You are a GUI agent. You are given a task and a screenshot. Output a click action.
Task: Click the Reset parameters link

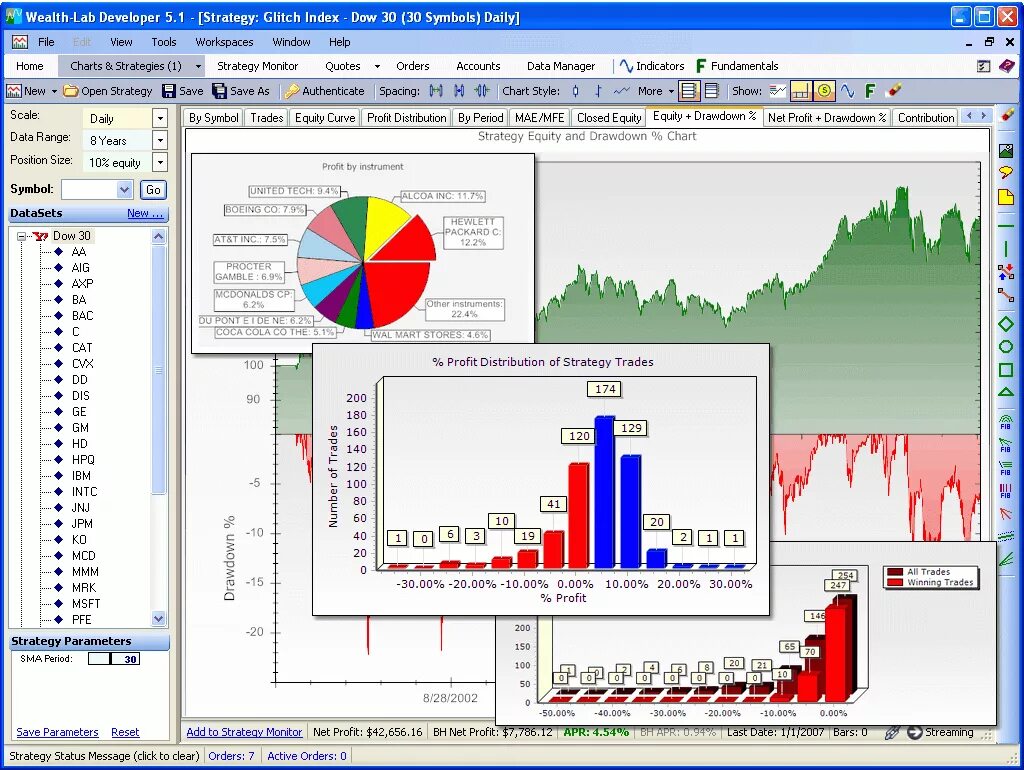click(x=125, y=732)
